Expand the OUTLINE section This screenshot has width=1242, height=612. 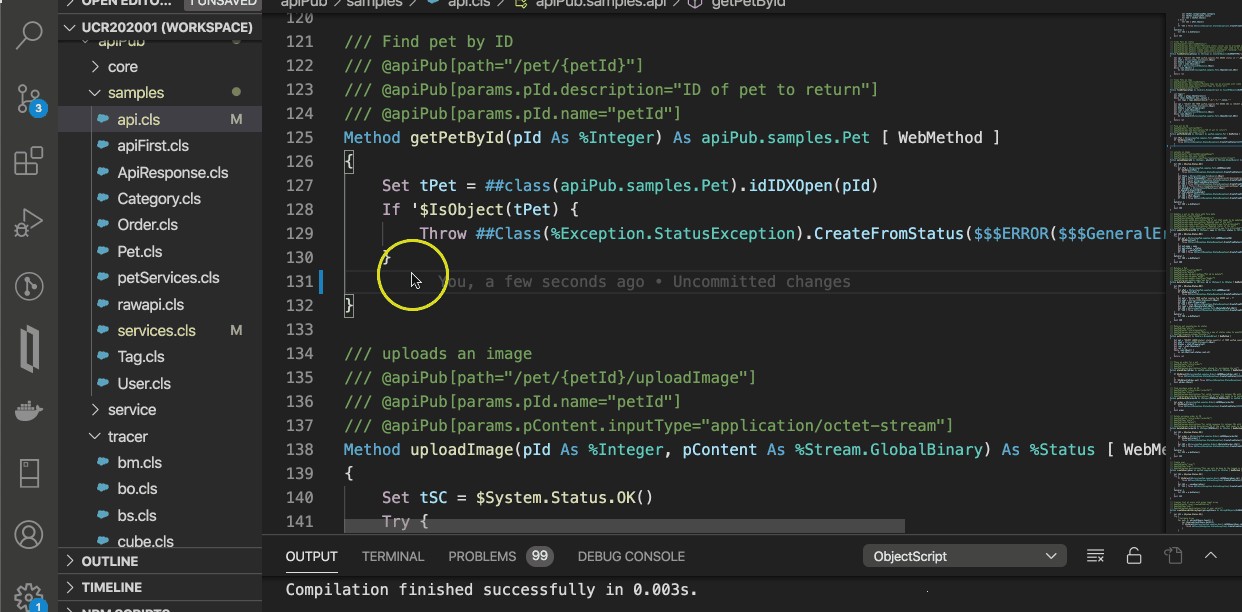[x=110, y=561]
